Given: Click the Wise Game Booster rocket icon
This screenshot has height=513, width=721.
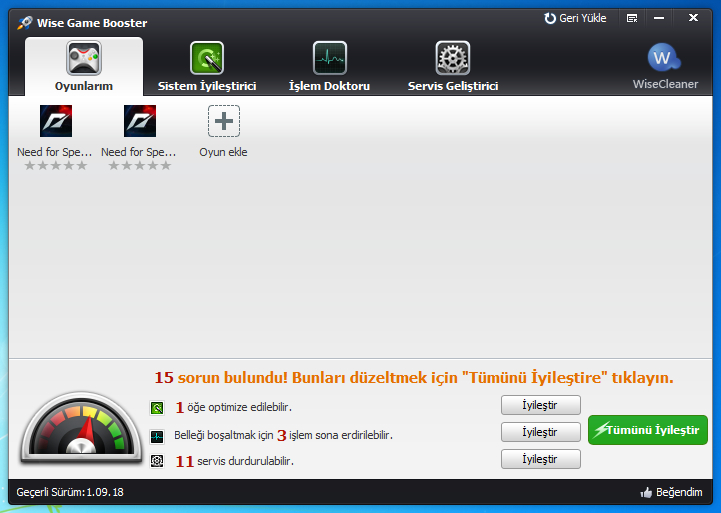Looking at the screenshot, I should point(25,23).
